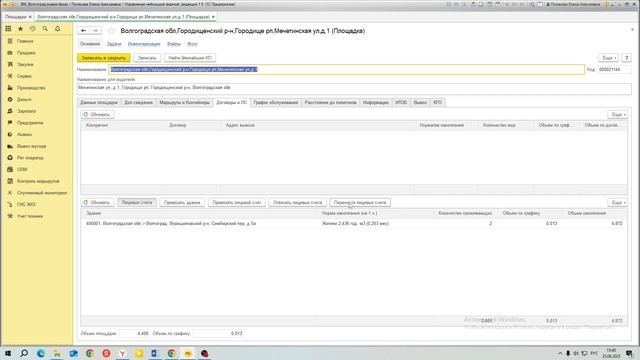640x360 pixels.
Task: Click Обновить above the contracts table
Action: [97, 115]
